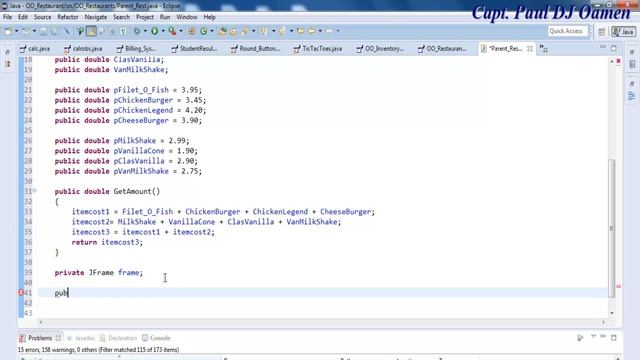Click the New file toolbar icon
This screenshot has height=360, width=640.
tap(8, 31)
